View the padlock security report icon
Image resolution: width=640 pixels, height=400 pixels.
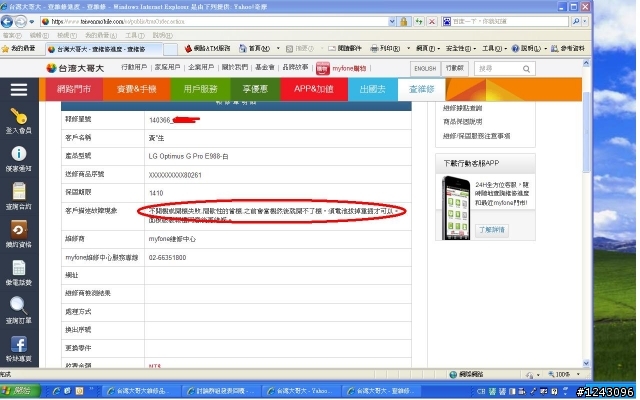404,21
